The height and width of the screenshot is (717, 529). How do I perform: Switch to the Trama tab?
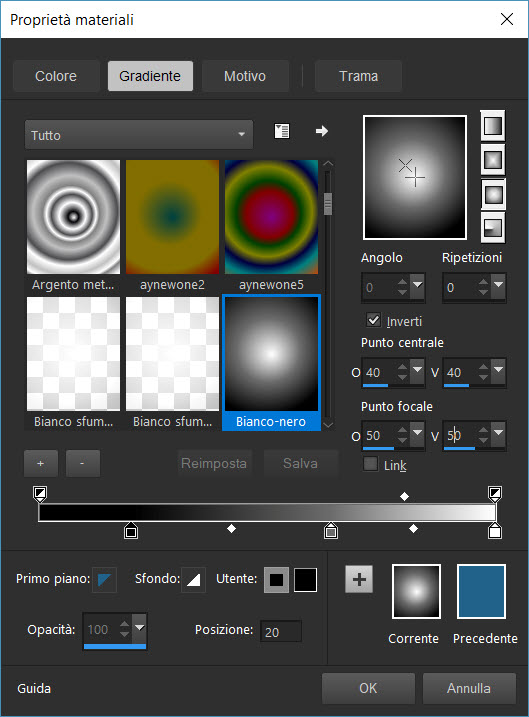[x=358, y=76]
